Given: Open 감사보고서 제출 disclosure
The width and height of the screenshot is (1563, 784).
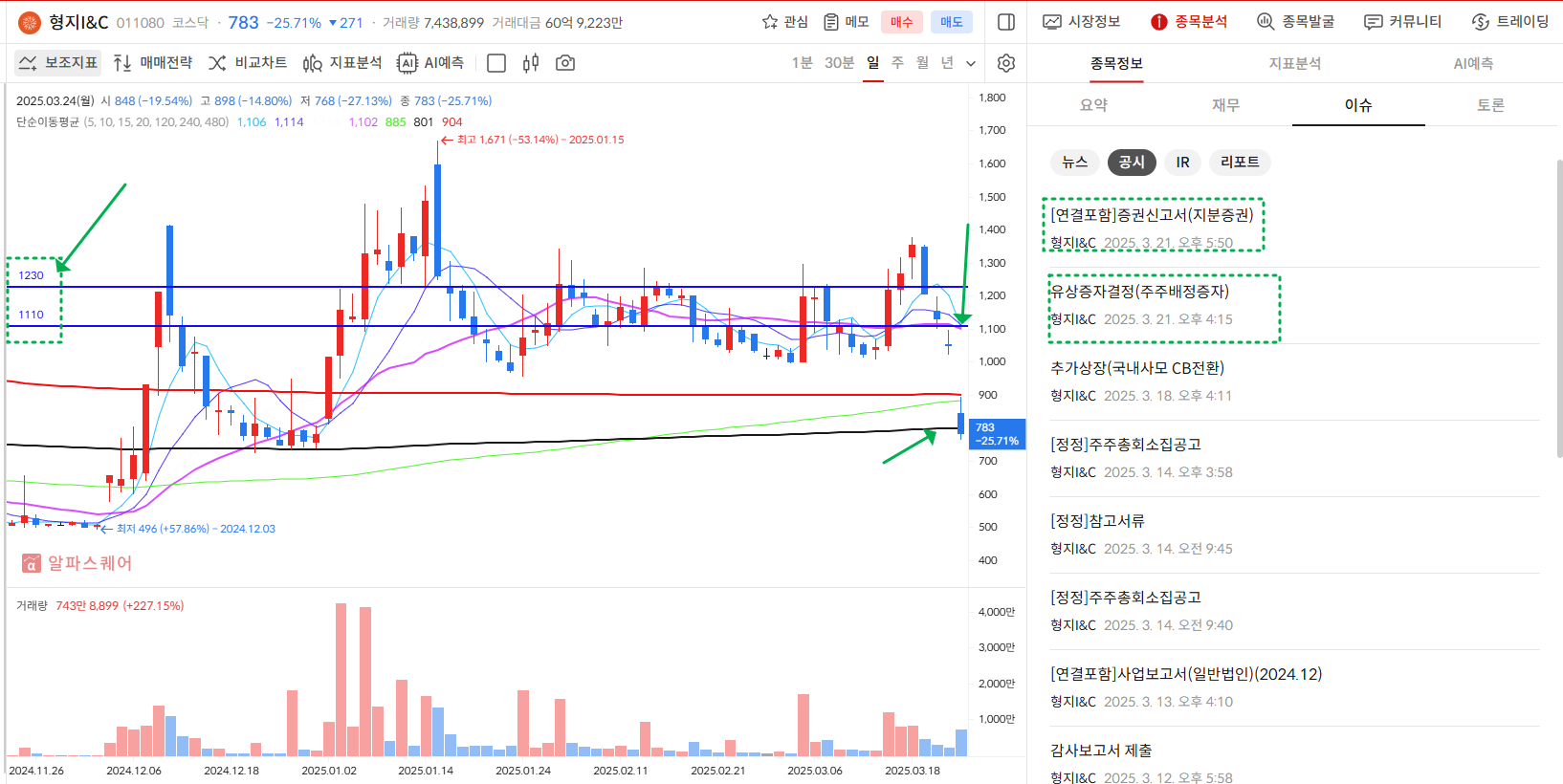Looking at the screenshot, I should click(1101, 751).
